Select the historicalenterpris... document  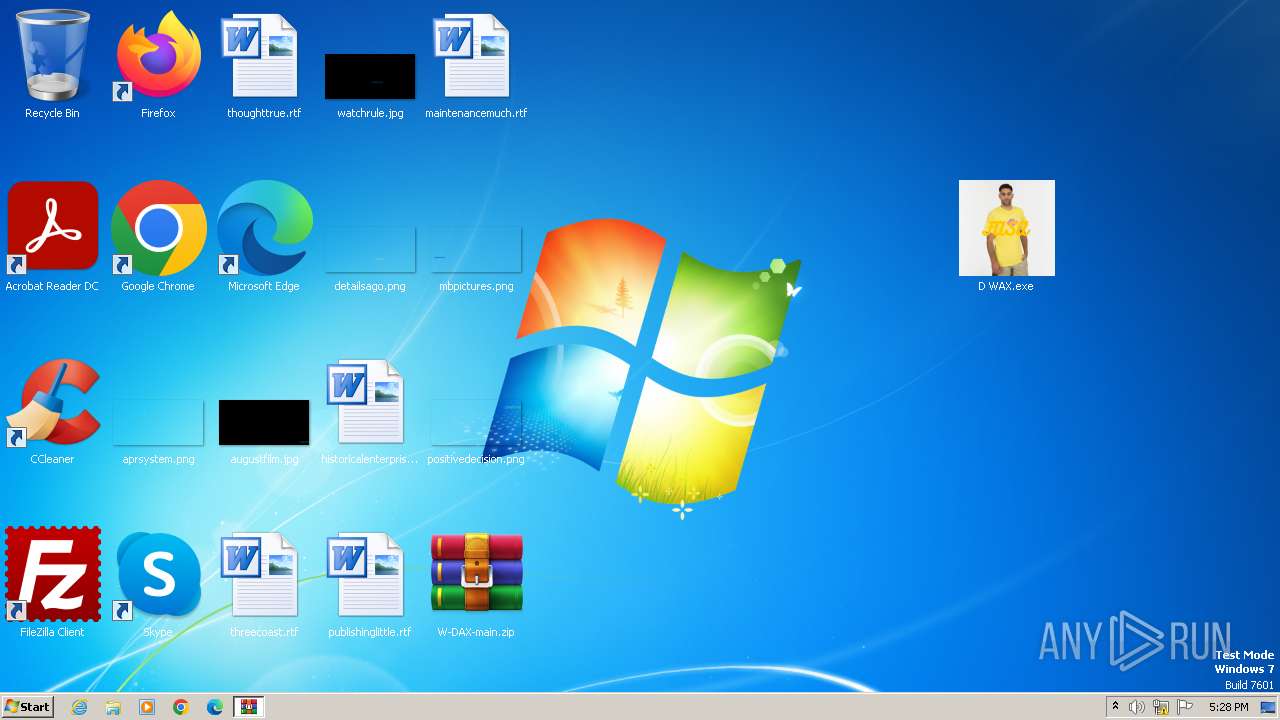[370, 411]
